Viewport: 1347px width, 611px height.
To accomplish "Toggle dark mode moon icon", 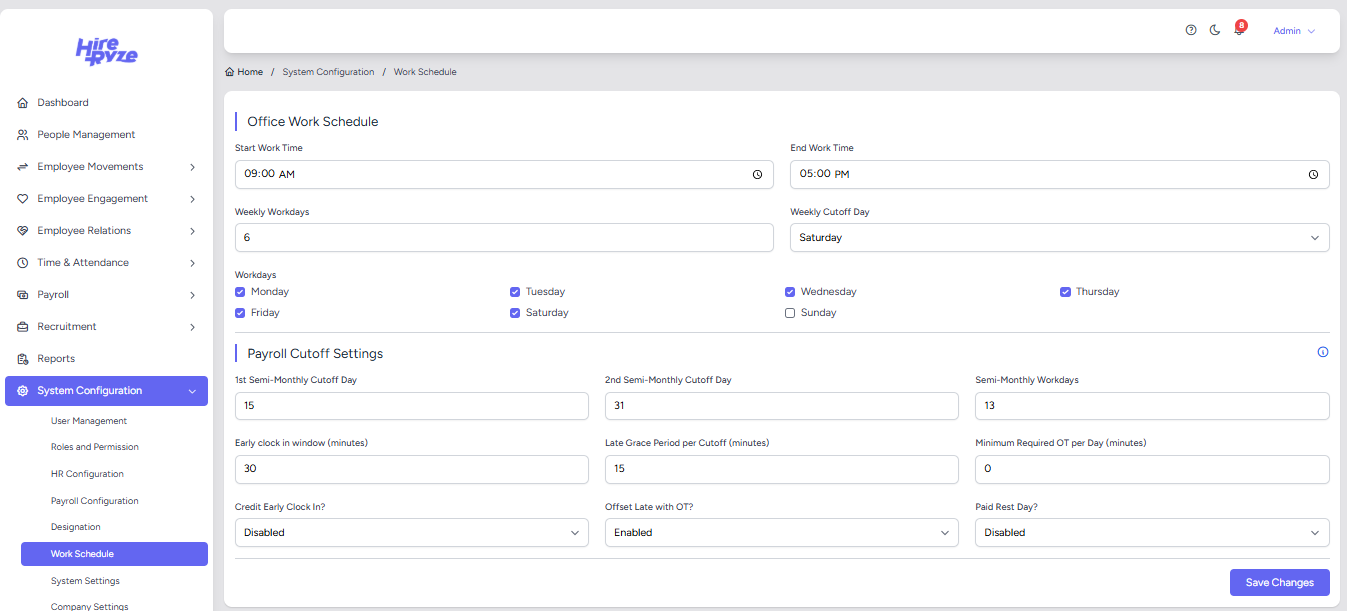I will (1215, 30).
